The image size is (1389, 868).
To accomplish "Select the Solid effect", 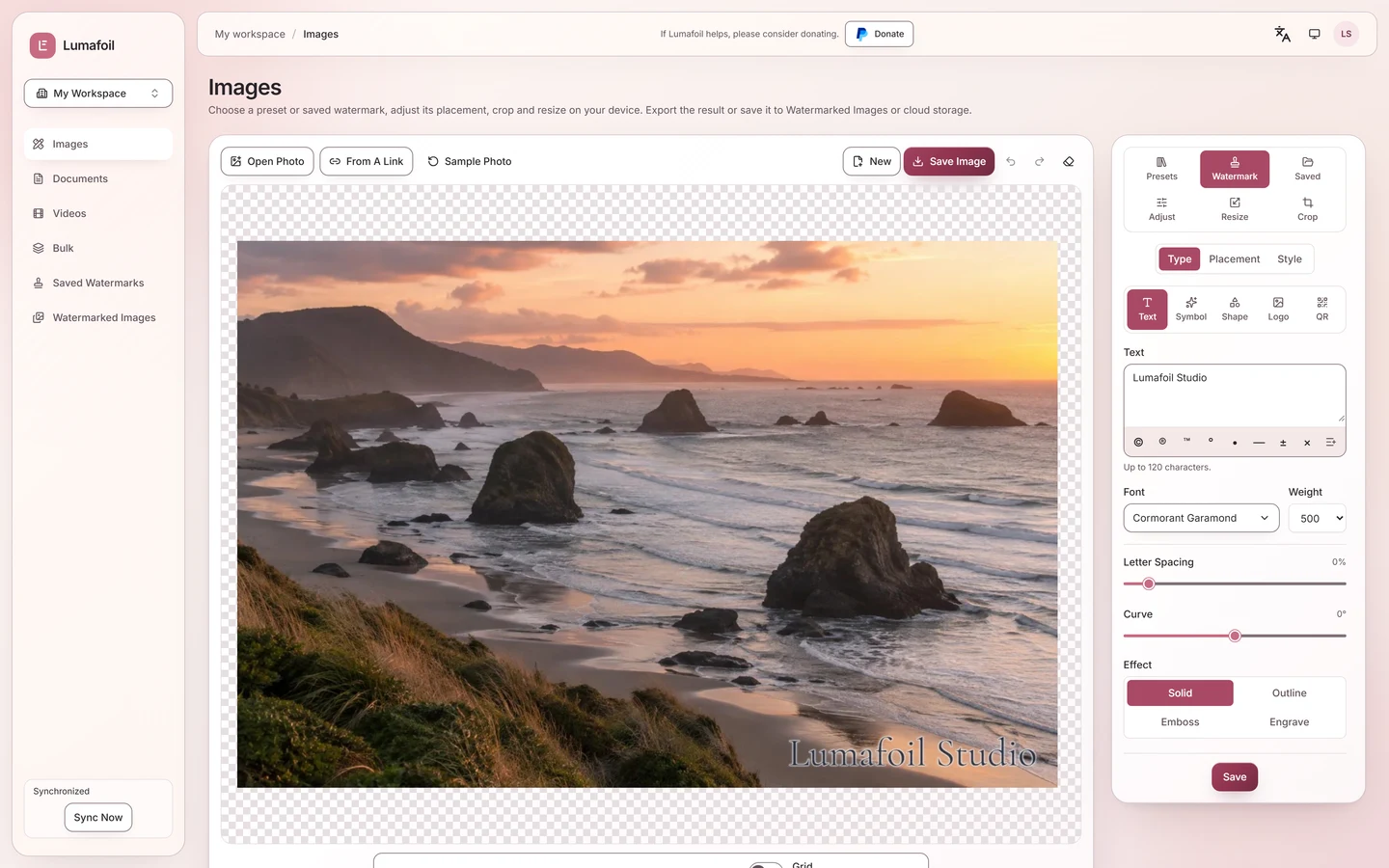I will [x=1180, y=692].
